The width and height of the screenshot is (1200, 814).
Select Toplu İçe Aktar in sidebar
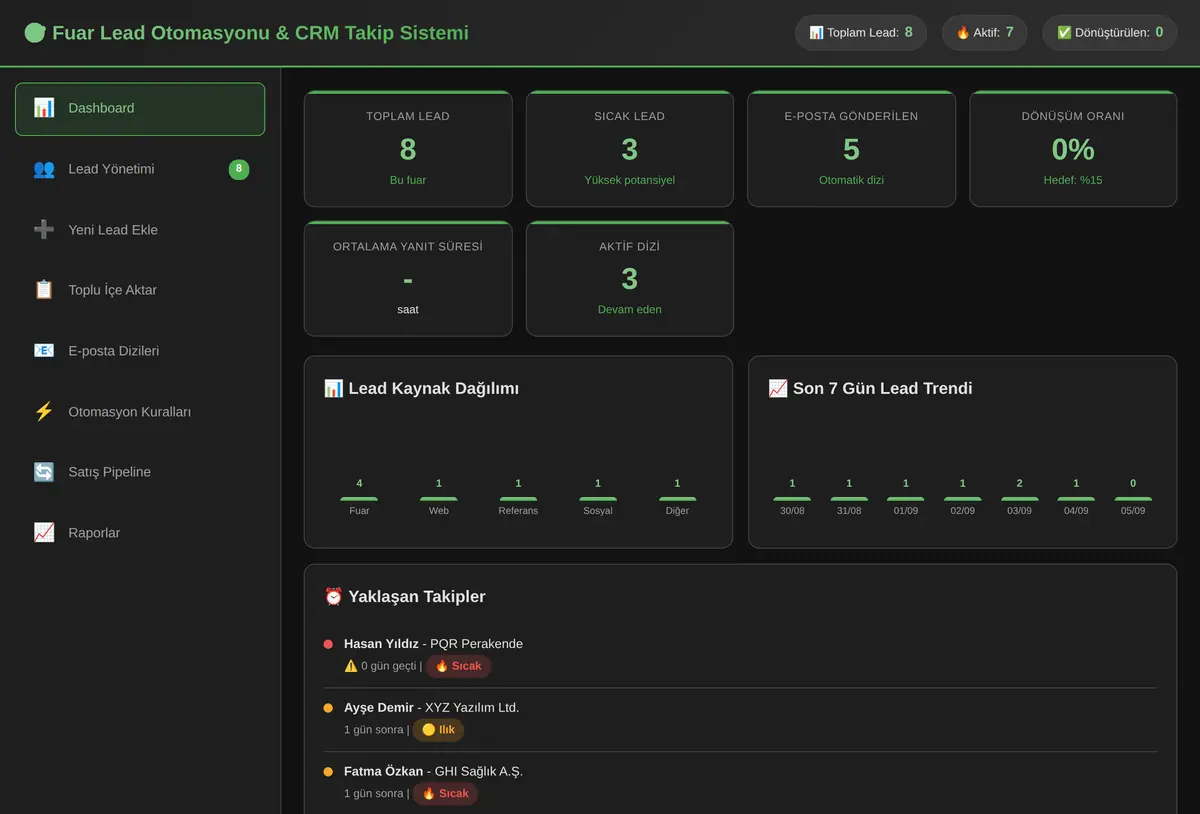point(140,290)
